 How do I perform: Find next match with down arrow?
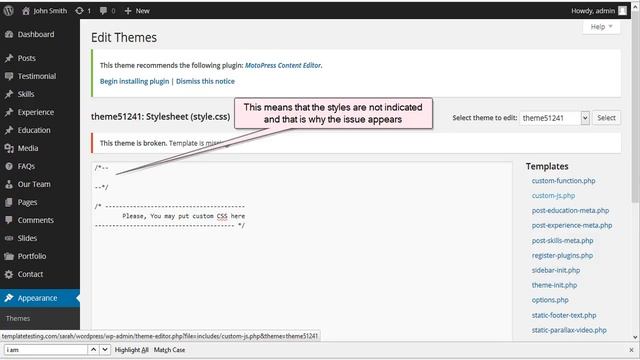click(105, 350)
